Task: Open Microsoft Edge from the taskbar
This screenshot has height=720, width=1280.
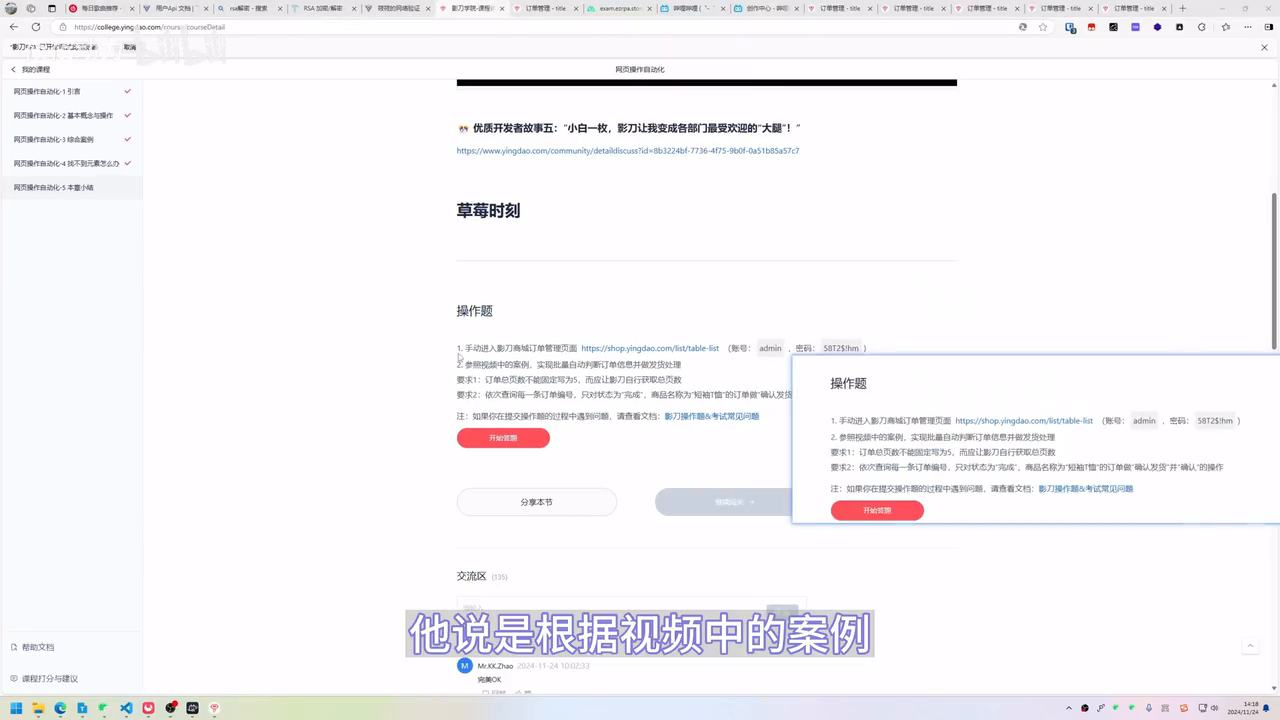Action: point(60,708)
